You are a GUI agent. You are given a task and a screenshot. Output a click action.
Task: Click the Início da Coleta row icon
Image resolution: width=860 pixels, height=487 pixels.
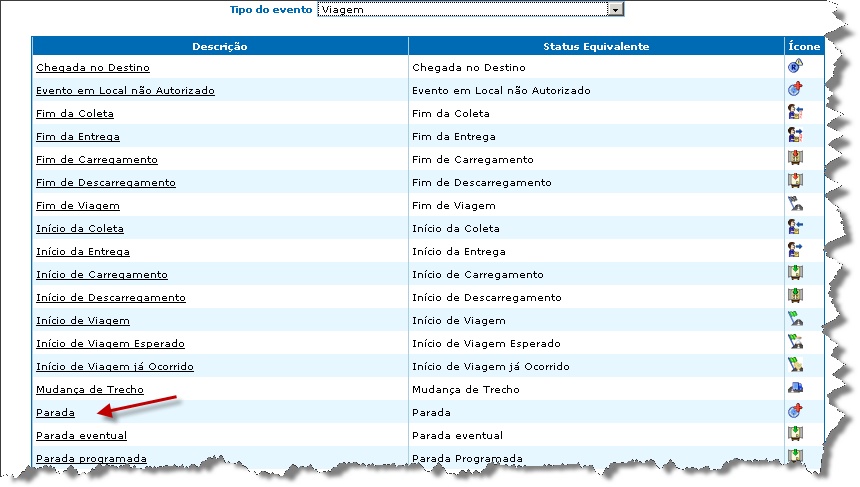[x=795, y=227]
